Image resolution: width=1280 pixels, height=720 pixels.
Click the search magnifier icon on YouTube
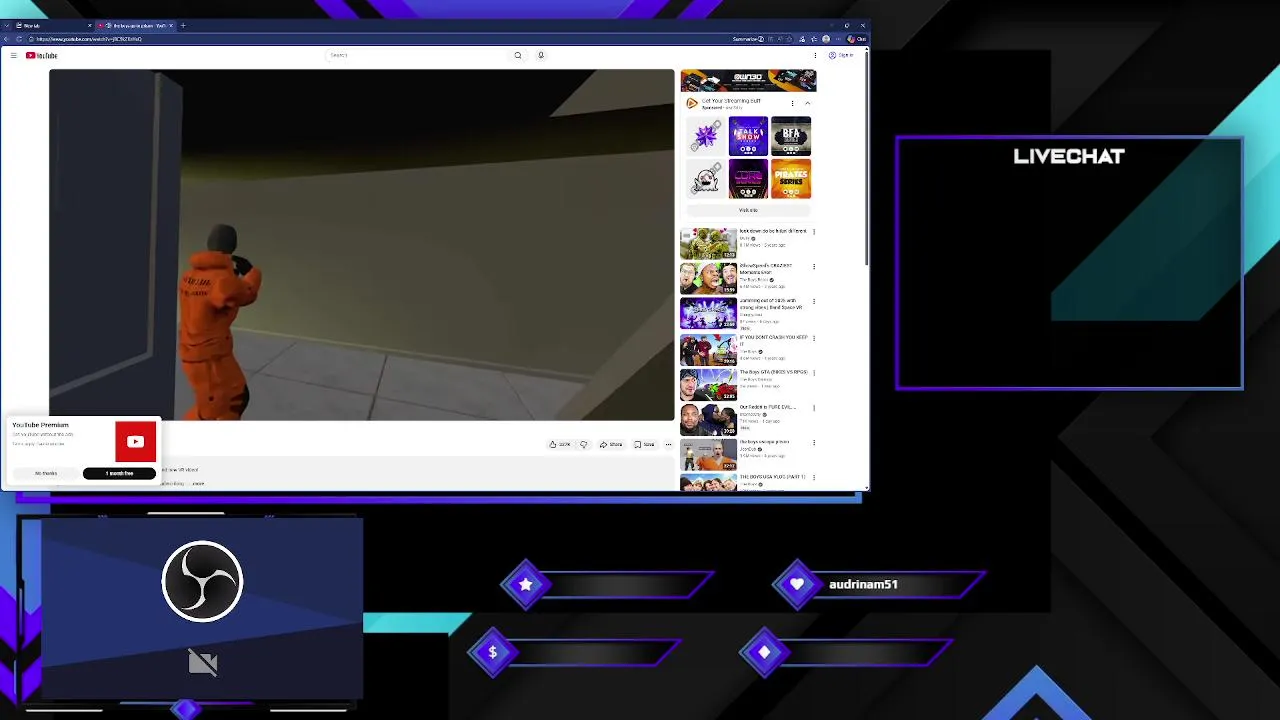[x=518, y=55]
